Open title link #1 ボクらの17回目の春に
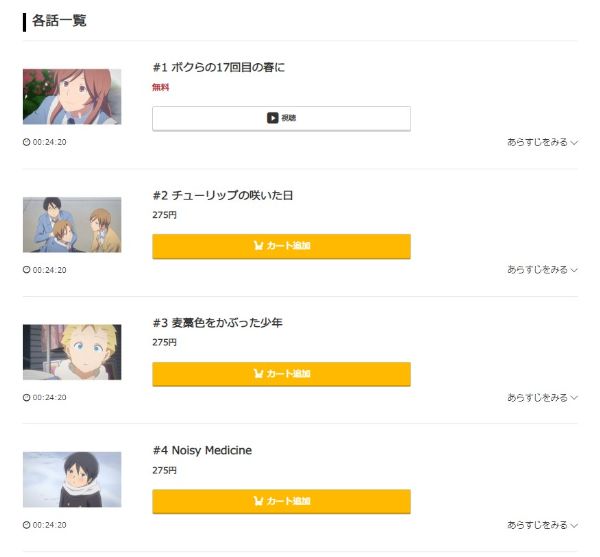Viewport: 600px width, 557px height. [219, 67]
